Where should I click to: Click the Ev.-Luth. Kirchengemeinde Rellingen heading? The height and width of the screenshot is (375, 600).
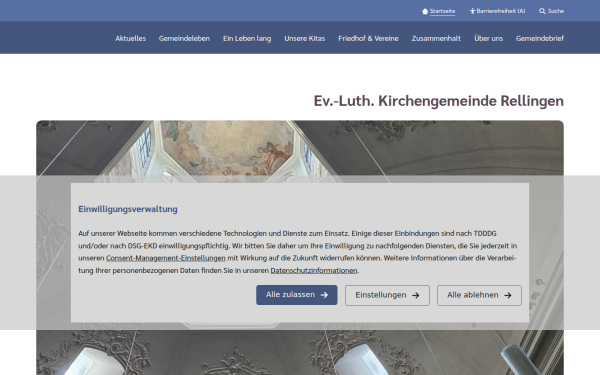439,101
